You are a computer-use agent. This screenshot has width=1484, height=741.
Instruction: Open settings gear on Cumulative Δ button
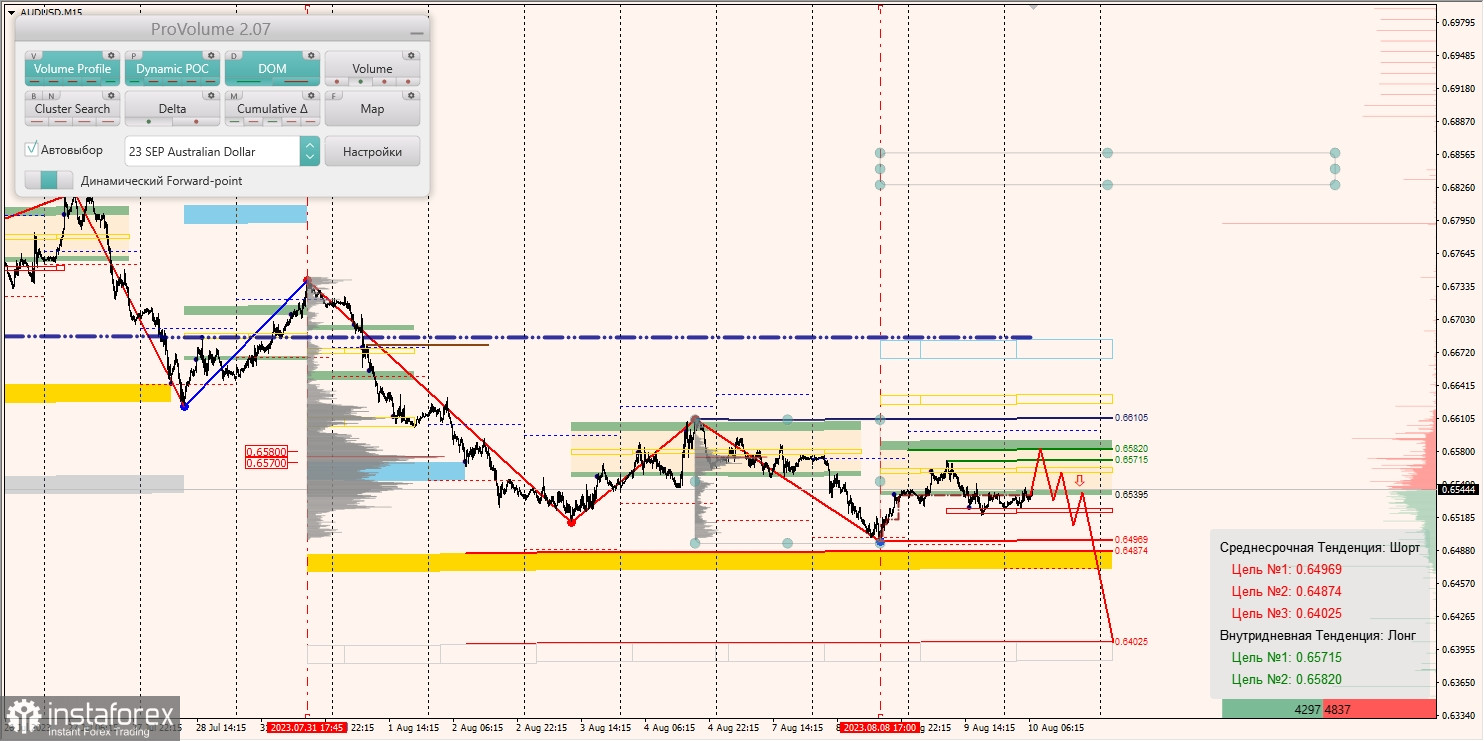pyautogui.click(x=310, y=95)
